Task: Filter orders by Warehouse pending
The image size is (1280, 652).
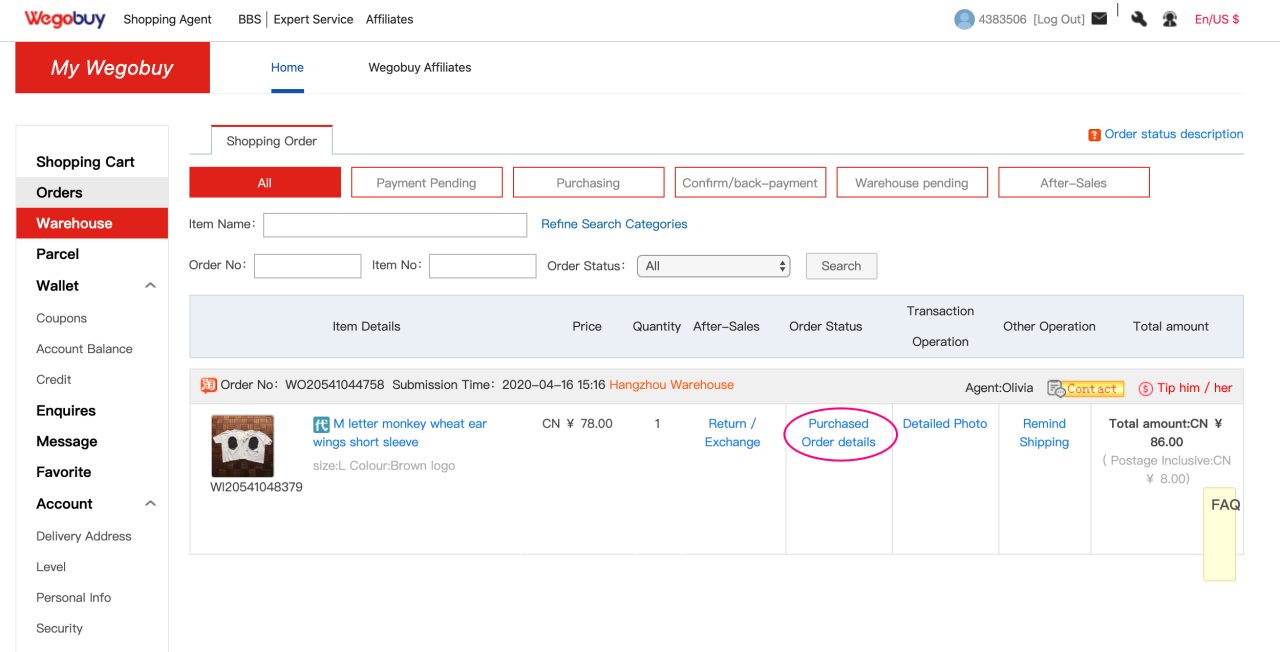Action: point(912,182)
